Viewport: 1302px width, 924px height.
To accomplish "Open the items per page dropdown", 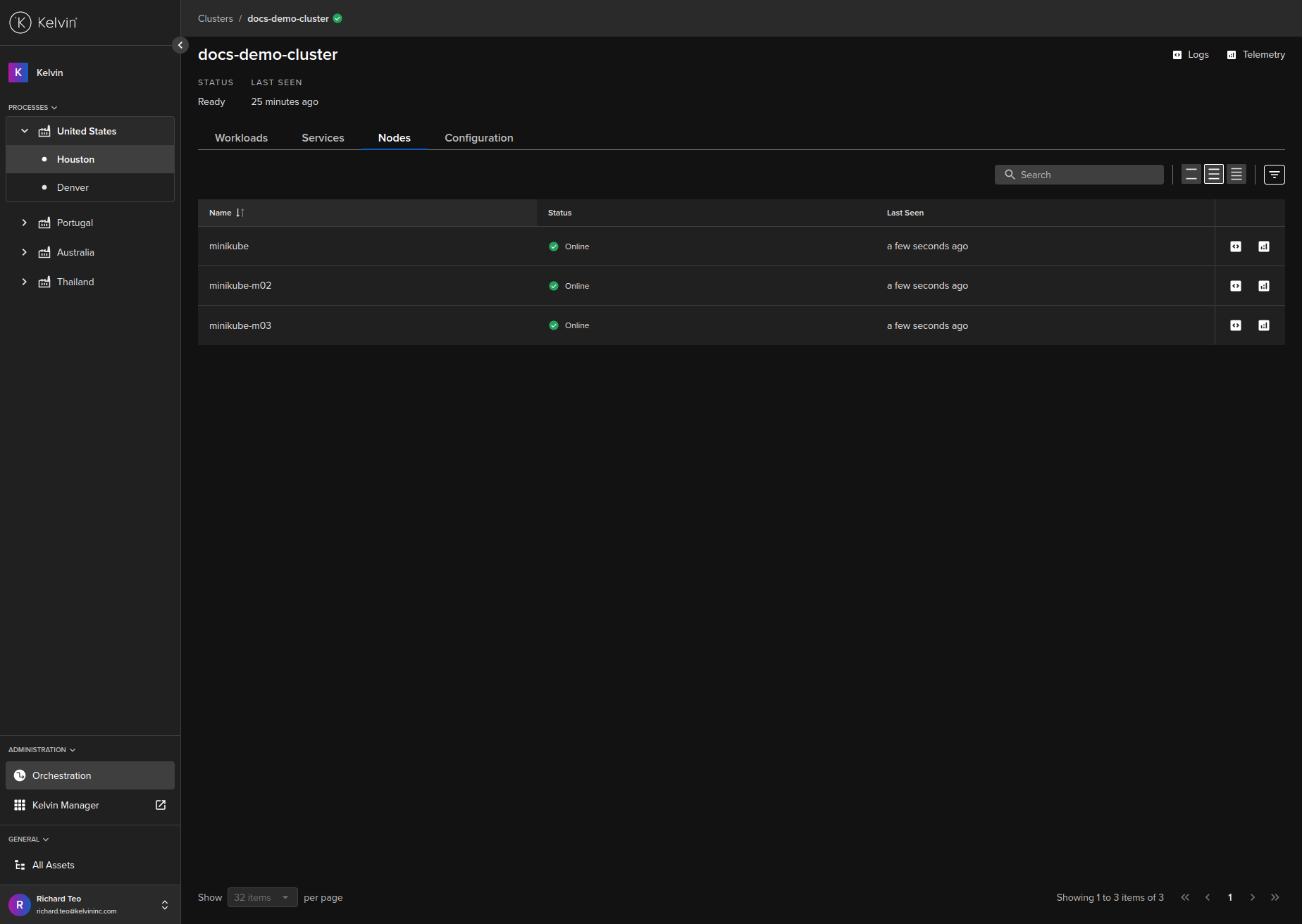I will [x=262, y=897].
